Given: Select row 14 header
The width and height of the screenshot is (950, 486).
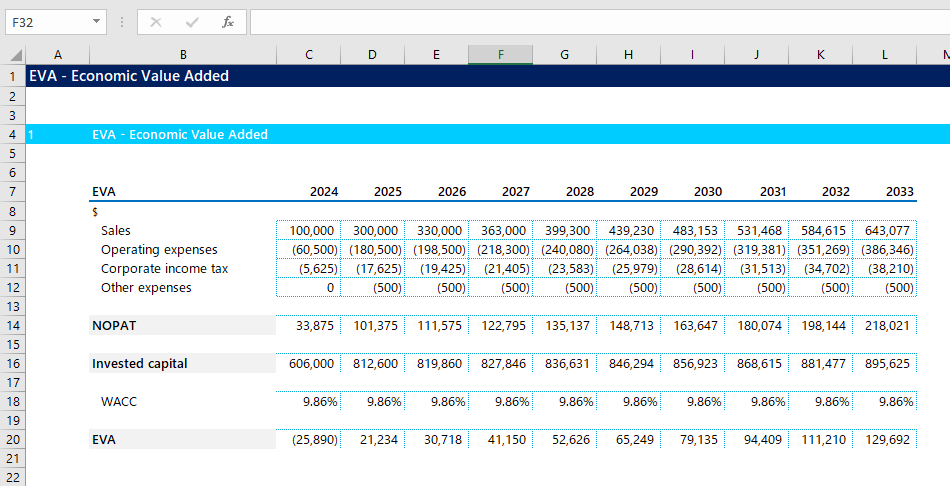Looking at the screenshot, I should pyautogui.click(x=12, y=326).
